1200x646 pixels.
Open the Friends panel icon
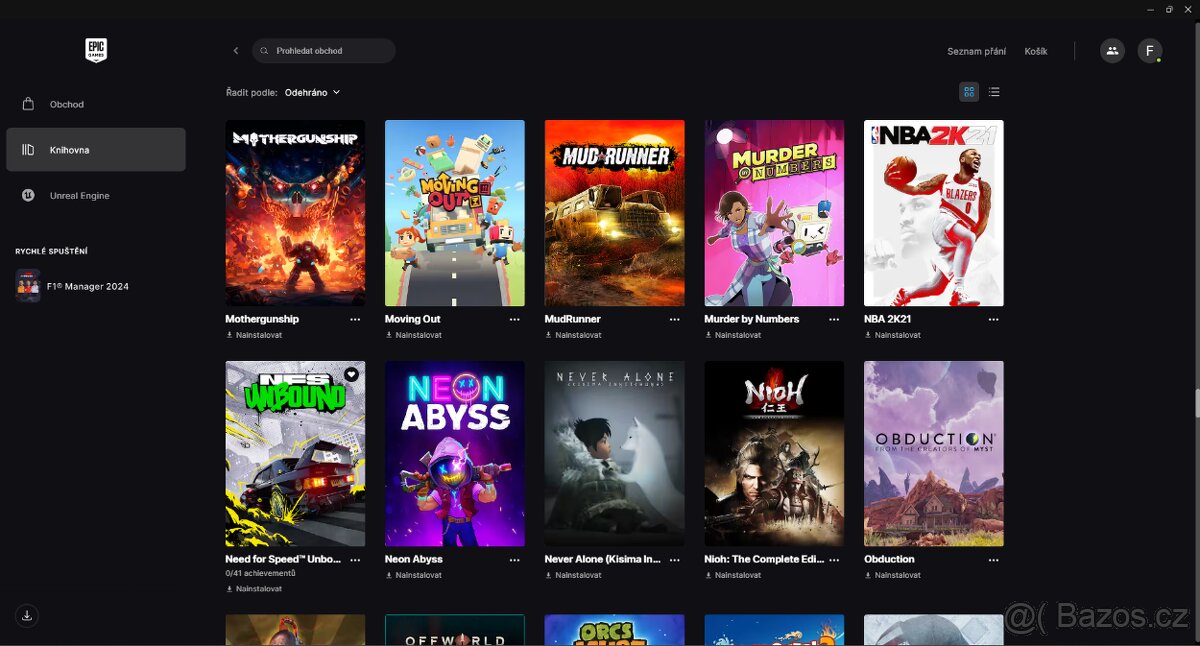click(x=1112, y=50)
